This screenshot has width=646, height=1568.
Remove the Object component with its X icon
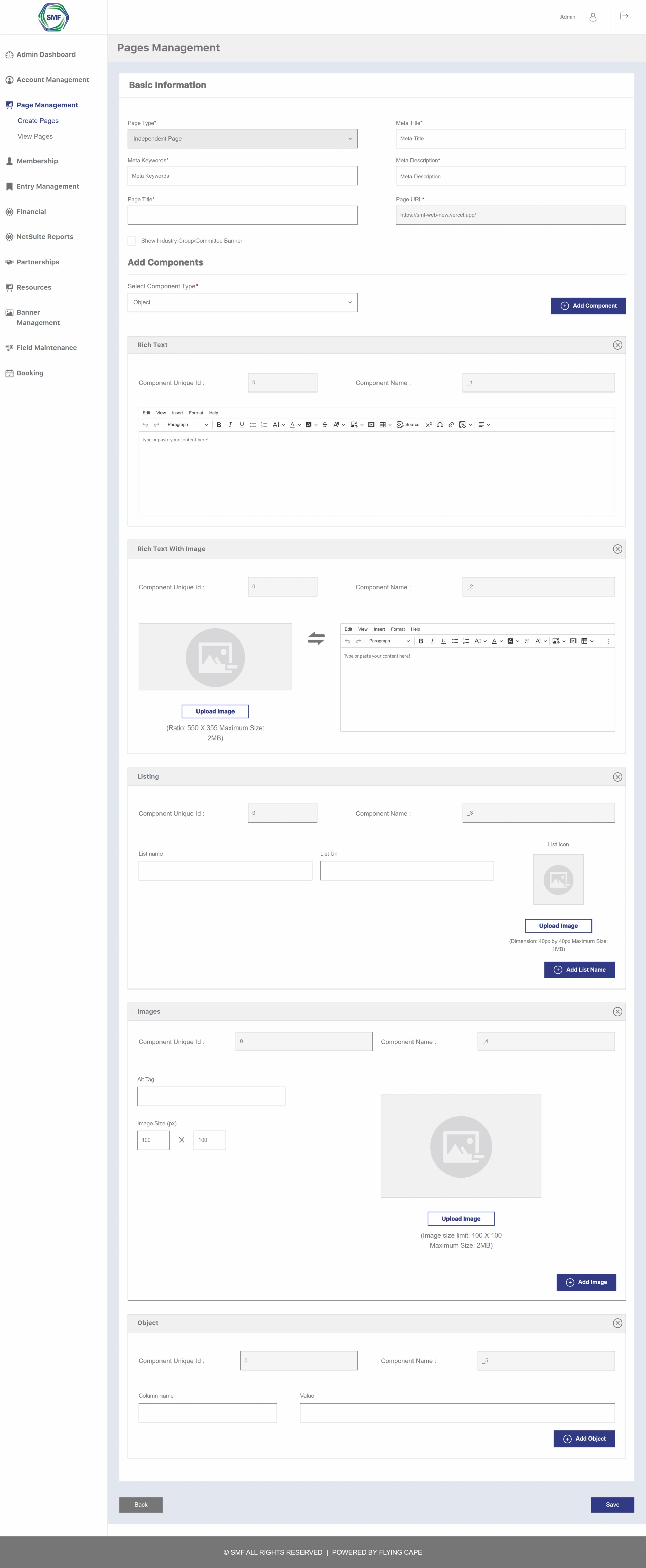click(x=617, y=1323)
